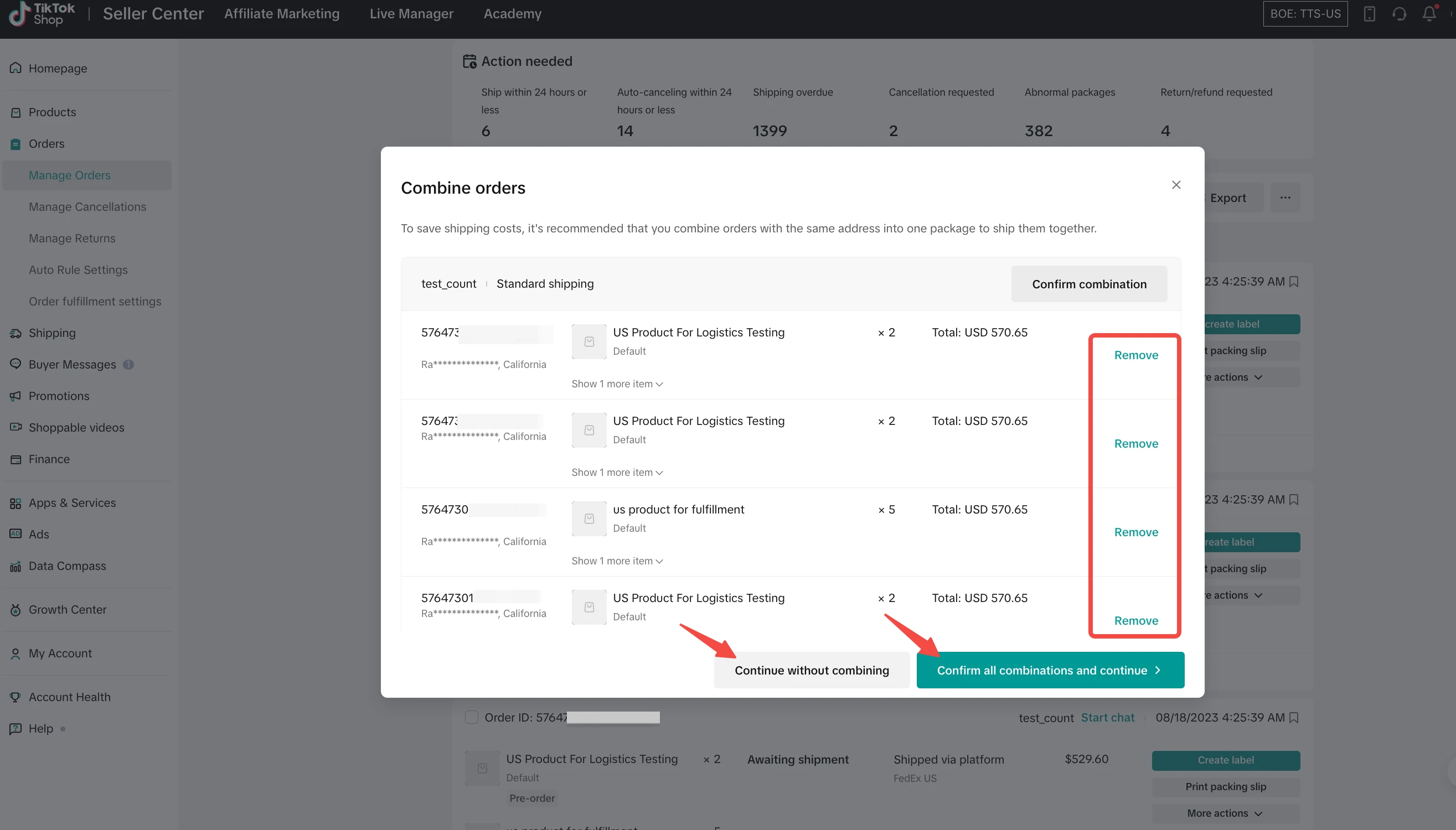Remove the first order from combination

click(1135, 355)
